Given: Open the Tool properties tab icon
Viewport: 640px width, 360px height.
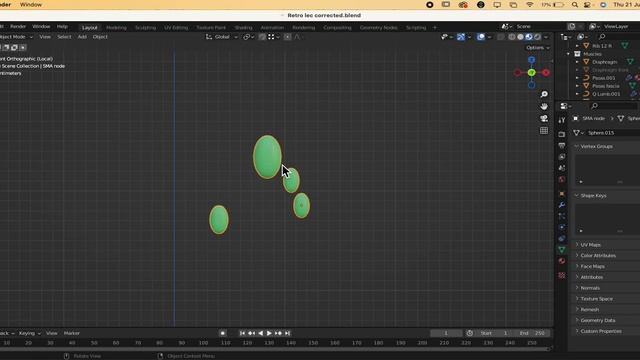Looking at the screenshot, I should [562, 120].
